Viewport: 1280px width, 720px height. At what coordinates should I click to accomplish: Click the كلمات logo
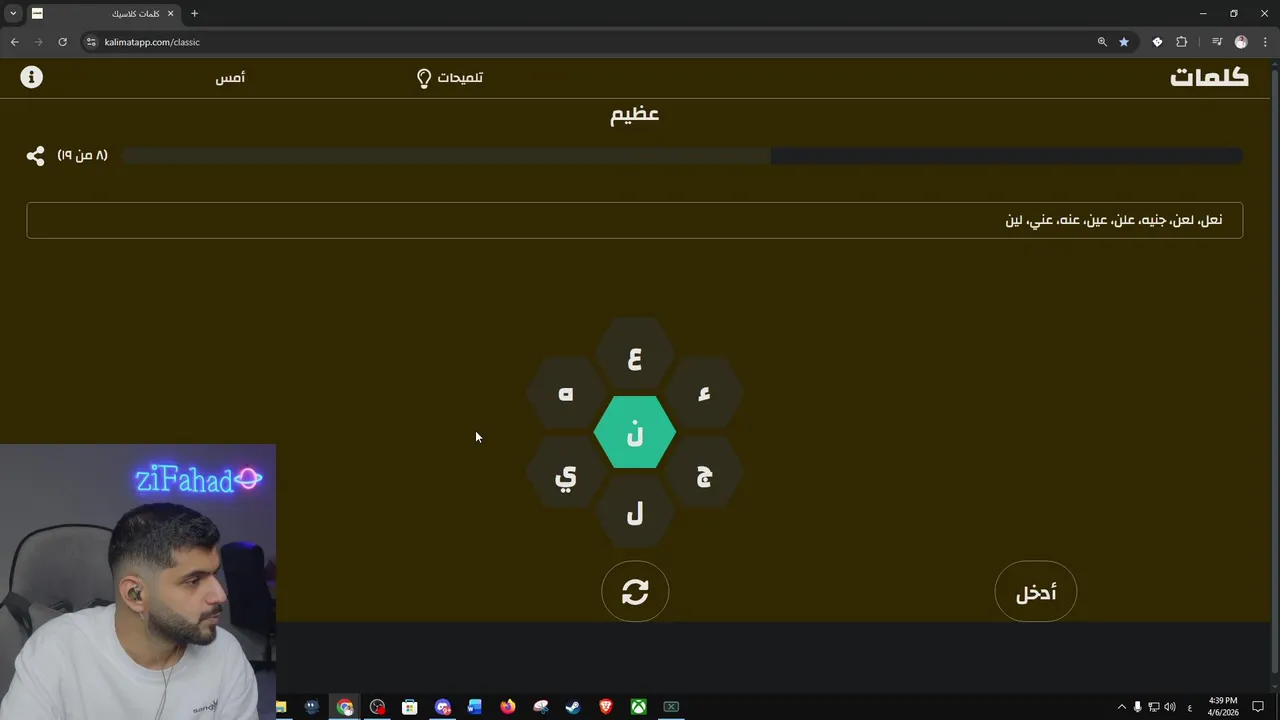pyautogui.click(x=1209, y=77)
